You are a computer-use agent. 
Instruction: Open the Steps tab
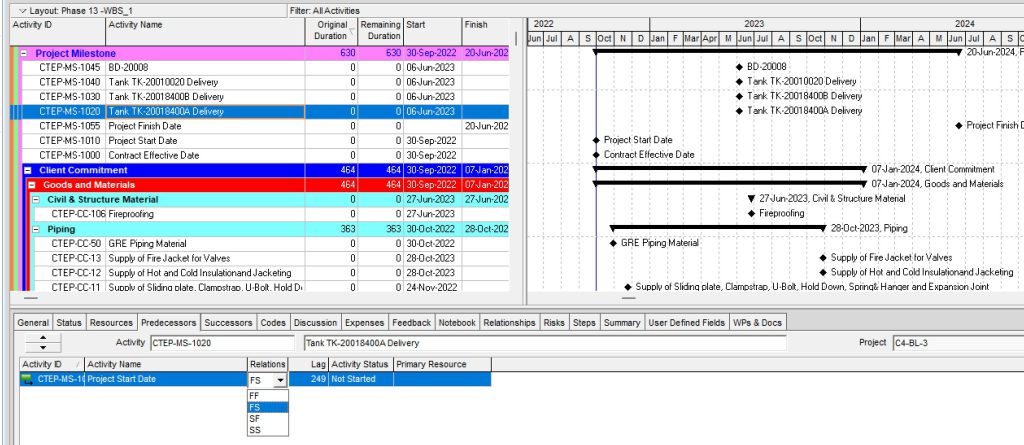tap(584, 323)
